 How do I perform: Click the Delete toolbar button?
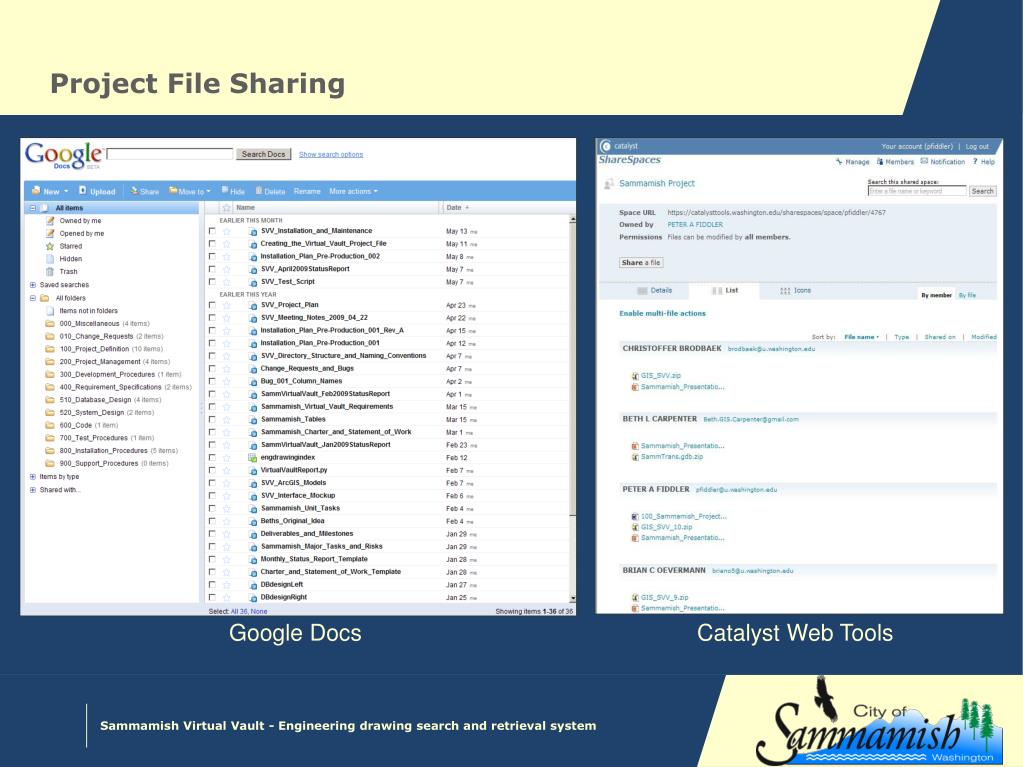(x=270, y=191)
